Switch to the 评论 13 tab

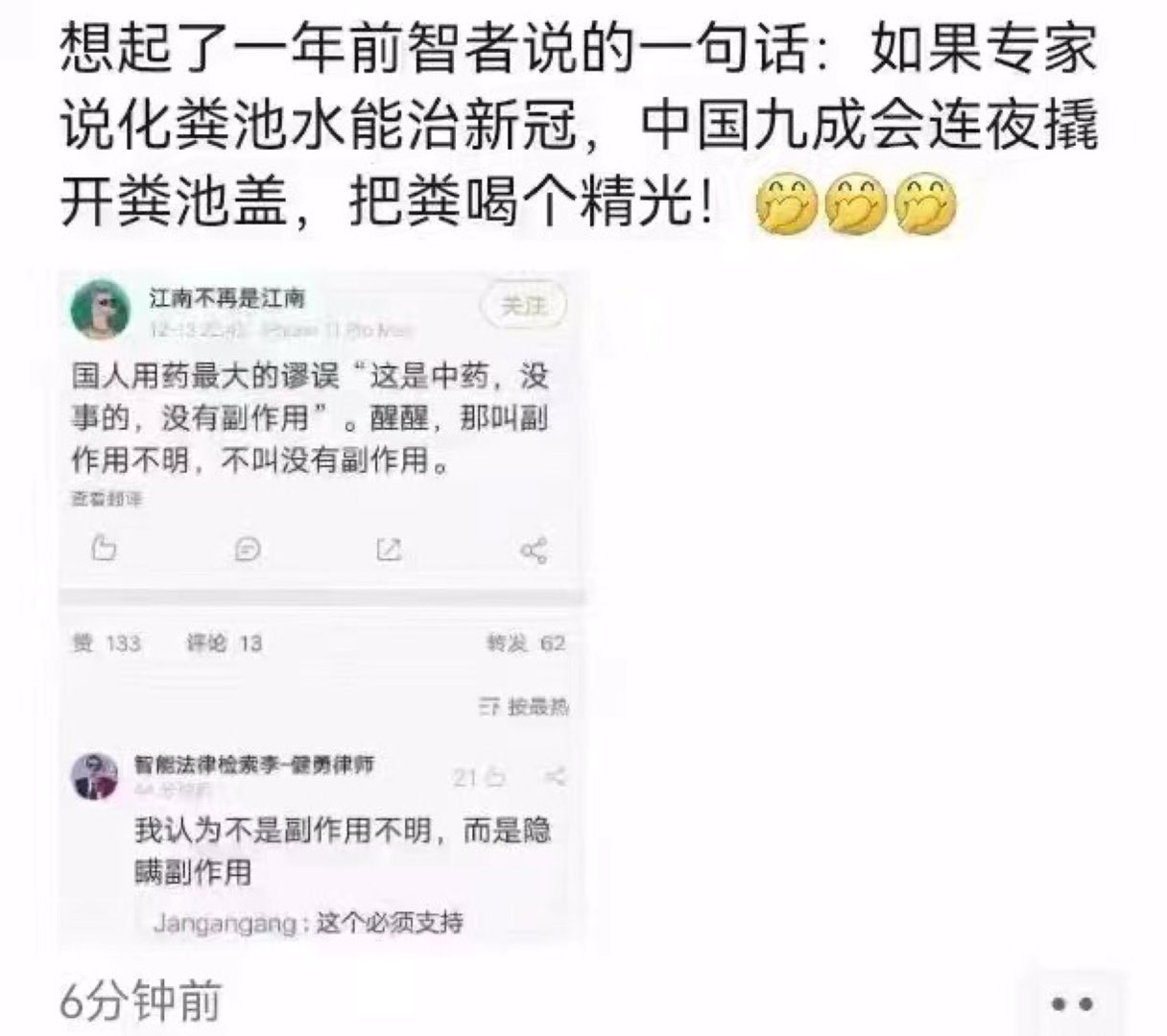pos(224,643)
